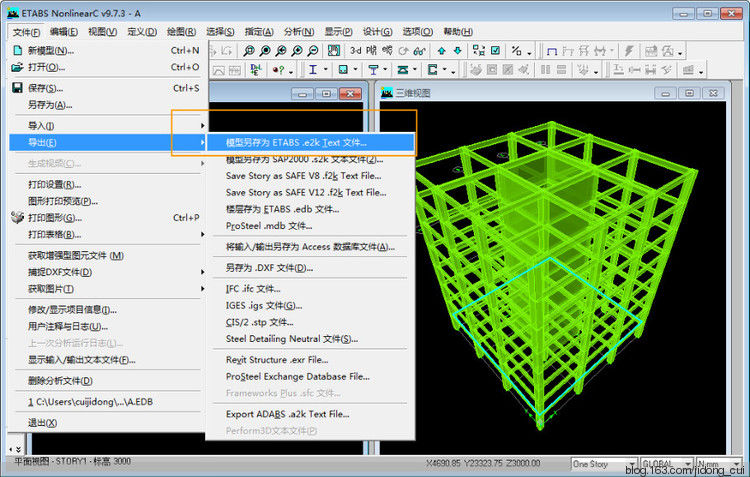The image size is (750, 477).
Task: Open the 帮助(H) menu
Action: pyautogui.click(x=458, y=32)
